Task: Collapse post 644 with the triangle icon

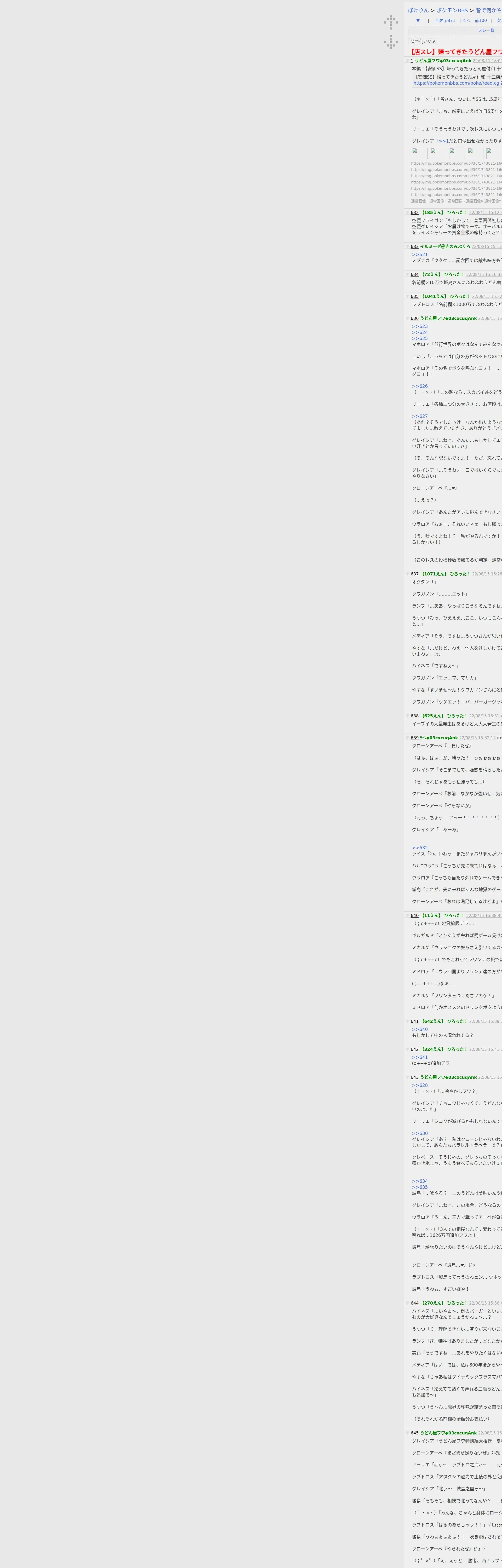Action: 408,1303
